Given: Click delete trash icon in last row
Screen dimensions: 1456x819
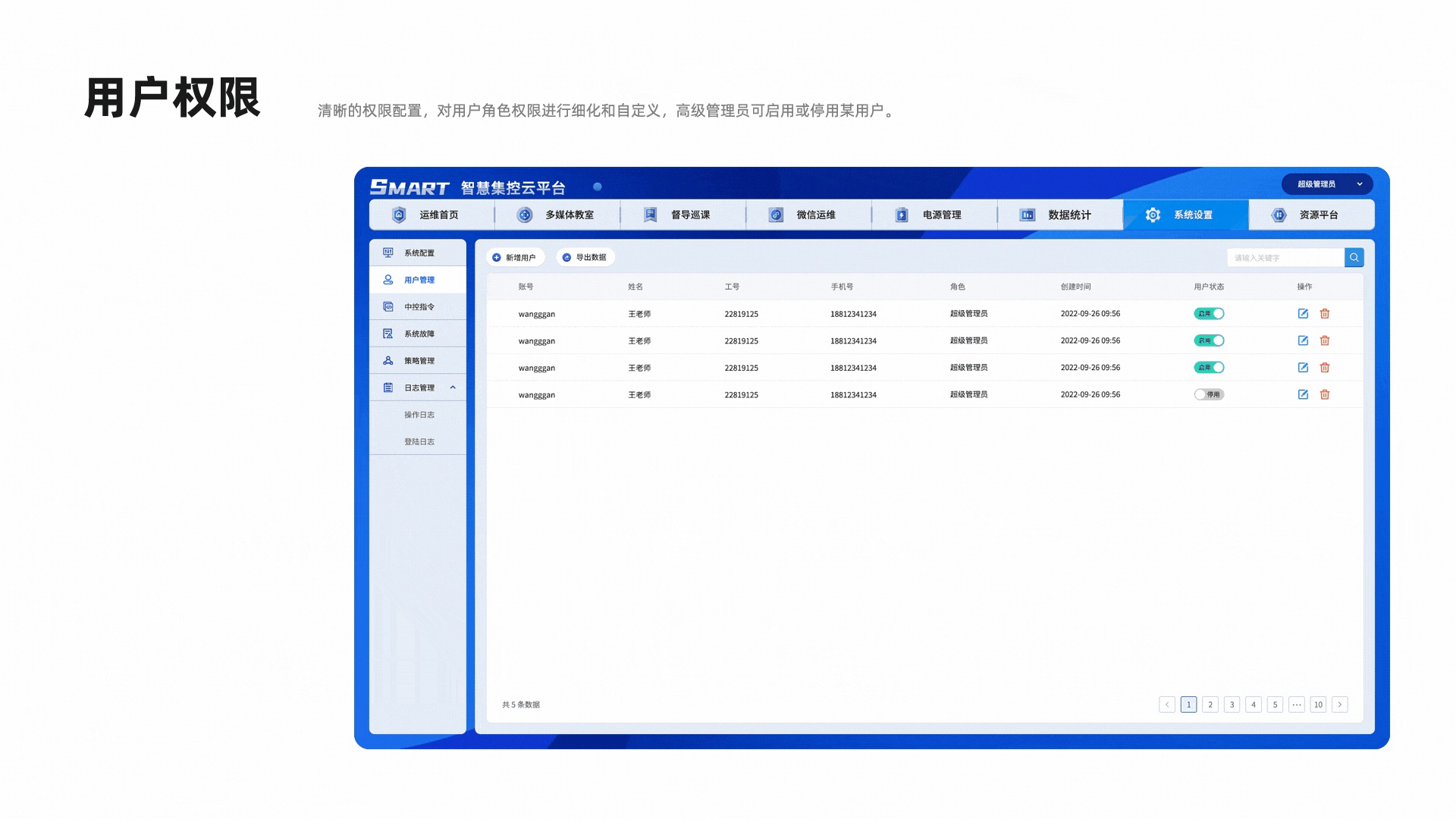Looking at the screenshot, I should click(x=1325, y=394).
